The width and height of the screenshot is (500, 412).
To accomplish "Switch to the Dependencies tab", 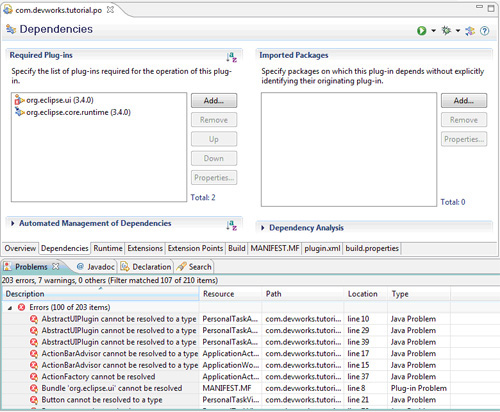I will click(x=65, y=248).
